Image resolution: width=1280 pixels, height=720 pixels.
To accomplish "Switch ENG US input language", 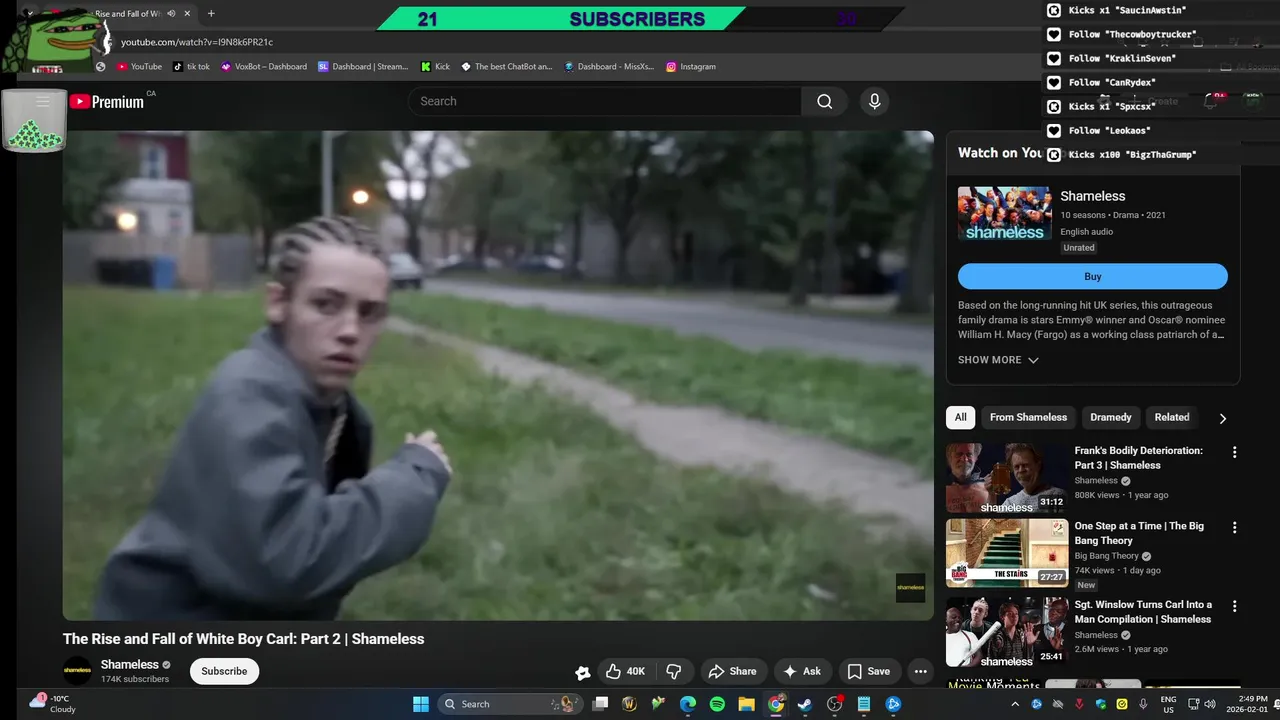I will click(x=1168, y=704).
